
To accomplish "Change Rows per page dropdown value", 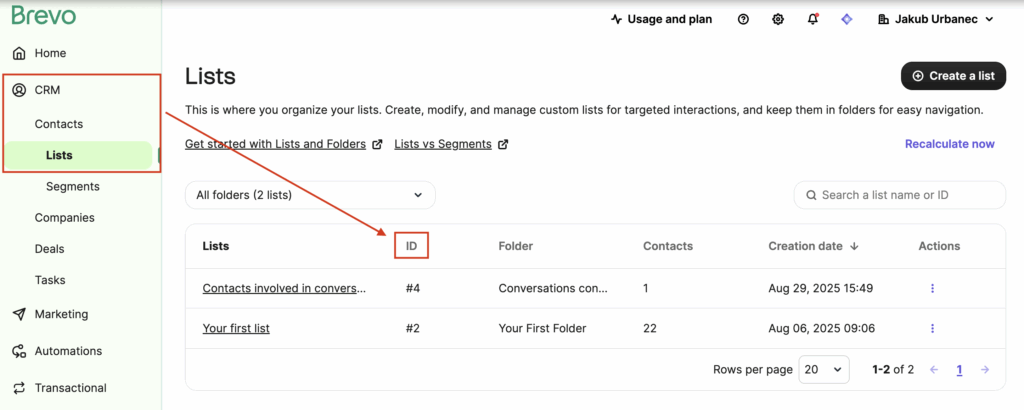I will pos(824,369).
